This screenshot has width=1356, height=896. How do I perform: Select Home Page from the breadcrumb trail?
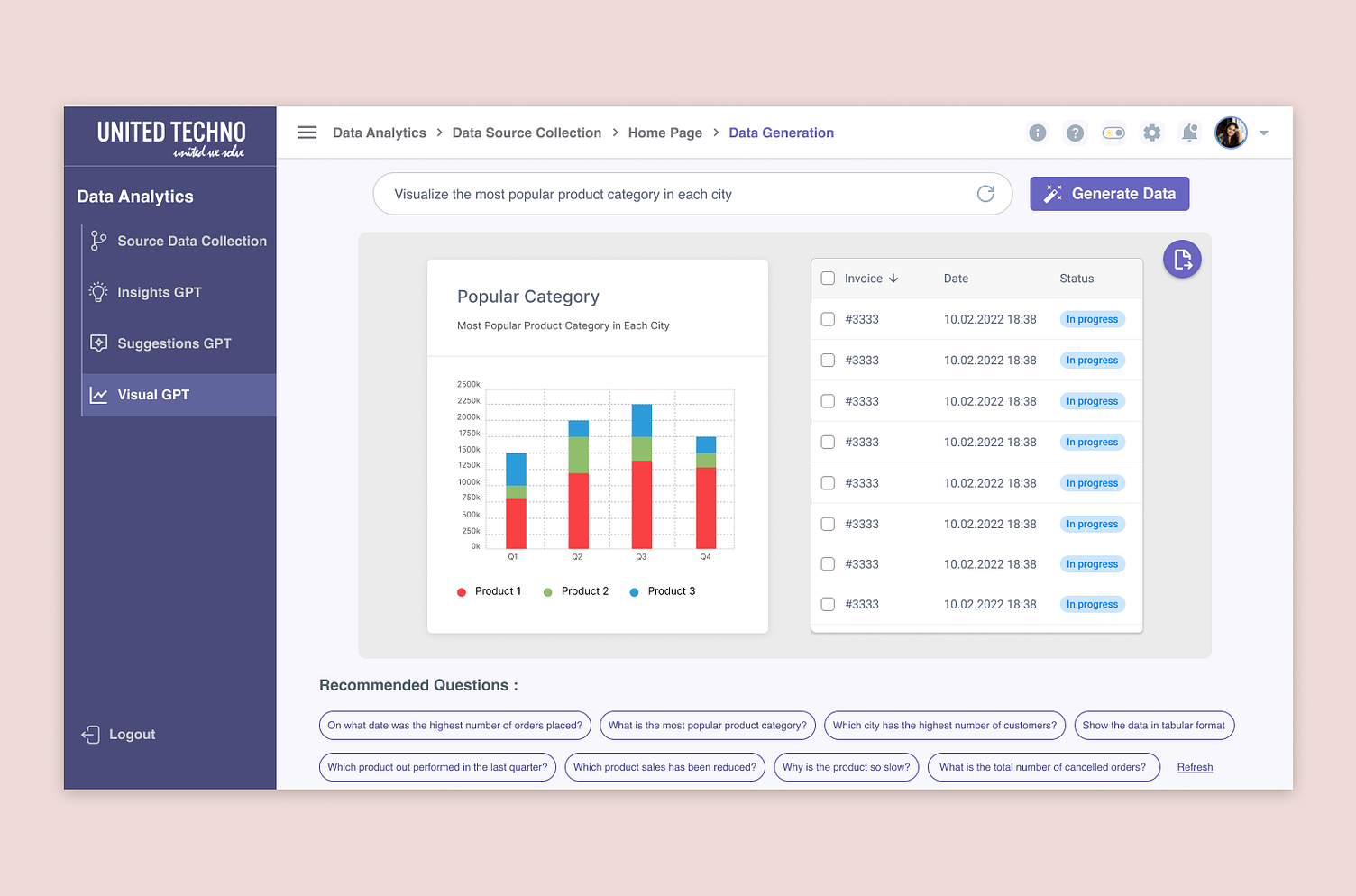[x=665, y=132]
